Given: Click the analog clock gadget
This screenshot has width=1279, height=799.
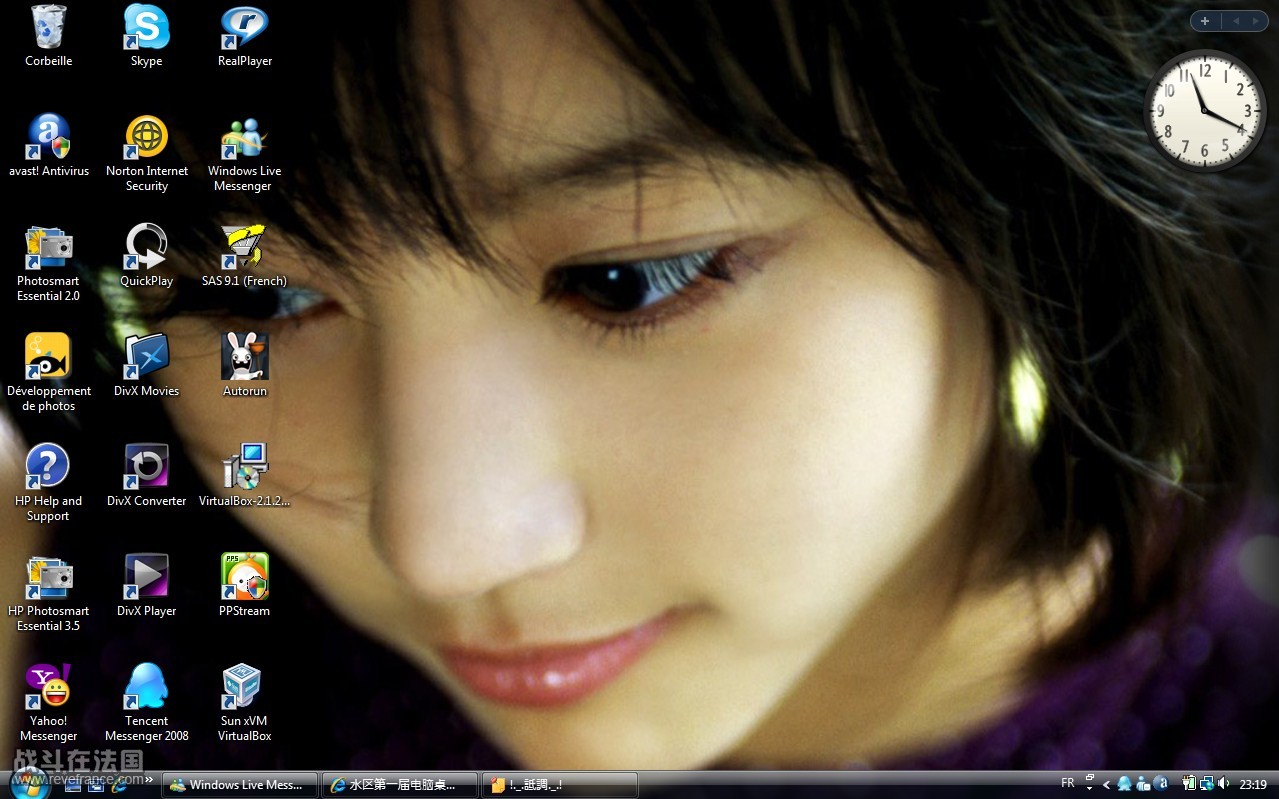Looking at the screenshot, I should coord(1205,110).
